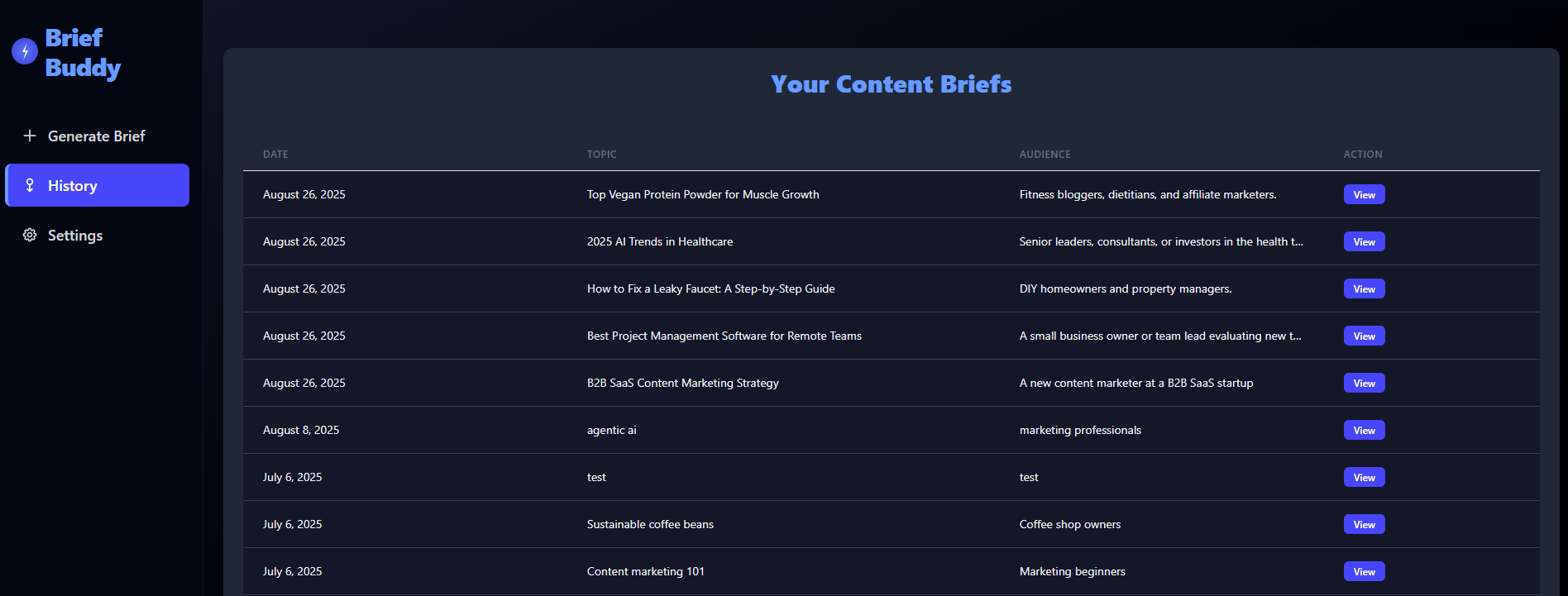View the B2B SaaS Content Marketing brief
The width and height of the screenshot is (1568, 596).
click(x=1364, y=383)
